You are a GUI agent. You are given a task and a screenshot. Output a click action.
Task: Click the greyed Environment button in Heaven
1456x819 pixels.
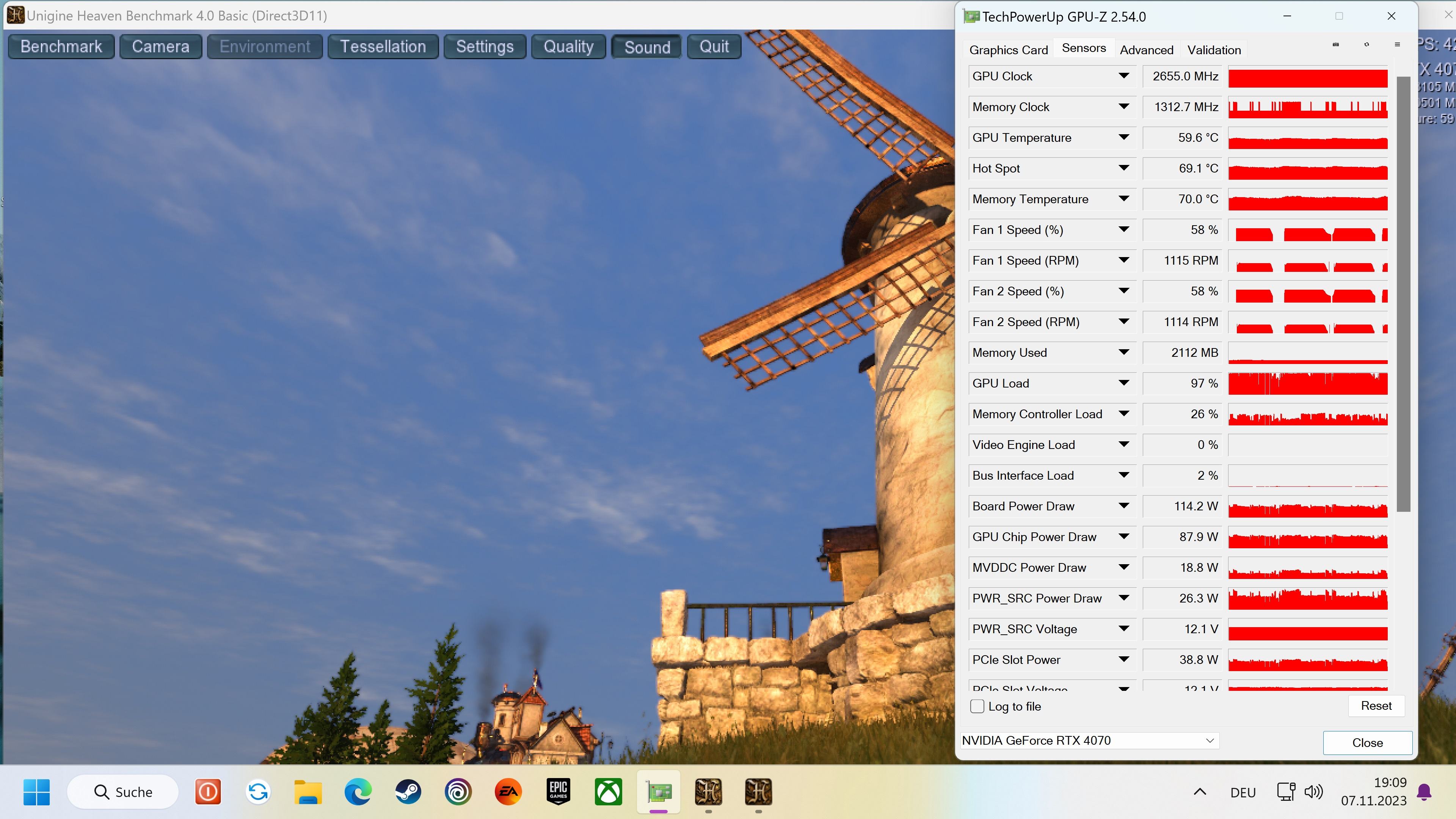pos(265,46)
